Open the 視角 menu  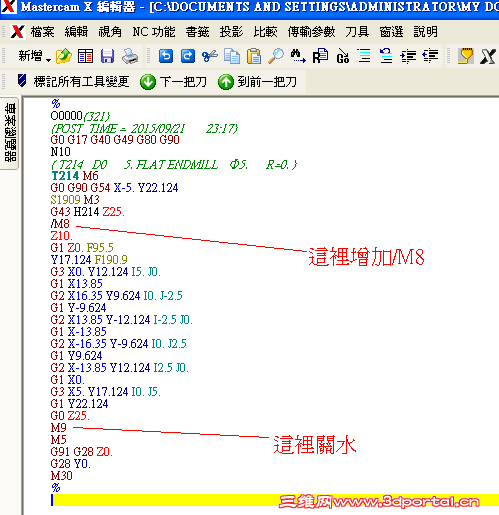(x=110, y=32)
